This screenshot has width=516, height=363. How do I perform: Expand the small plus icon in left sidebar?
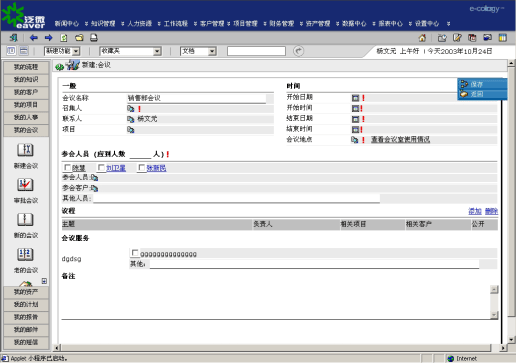[44, 281]
